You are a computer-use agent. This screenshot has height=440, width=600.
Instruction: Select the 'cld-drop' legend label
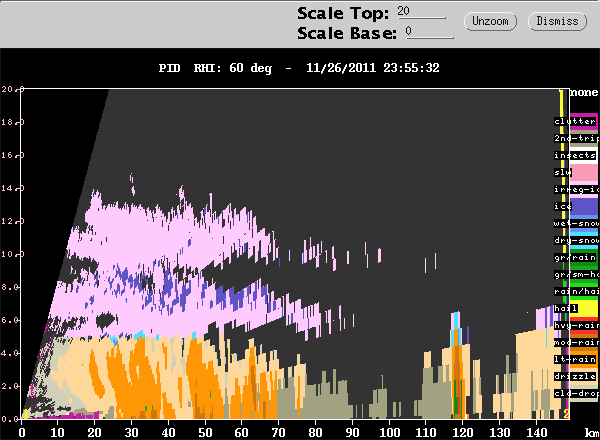577,393
